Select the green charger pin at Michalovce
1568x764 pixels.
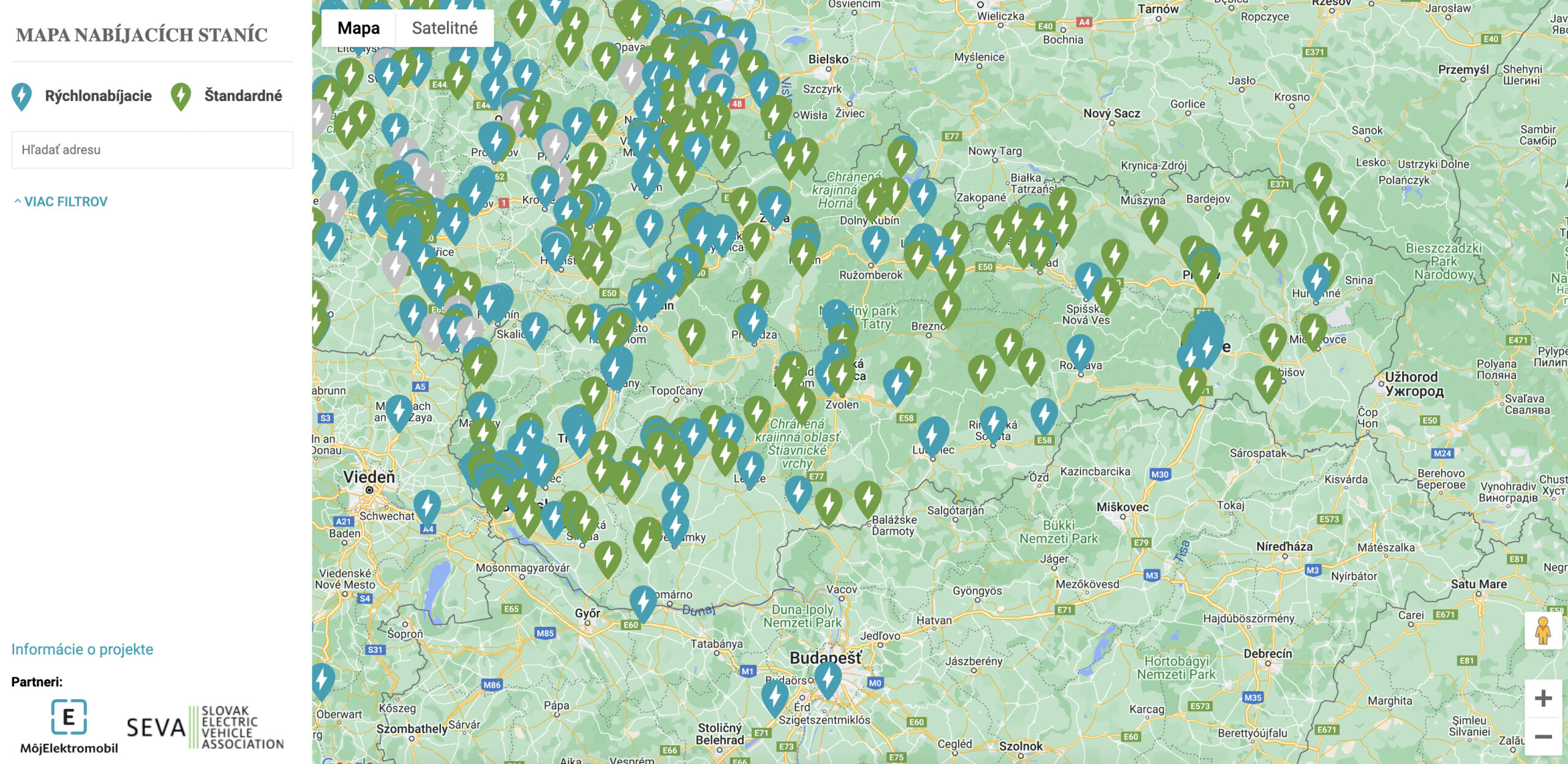pyautogui.click(x=1313, y=331)
